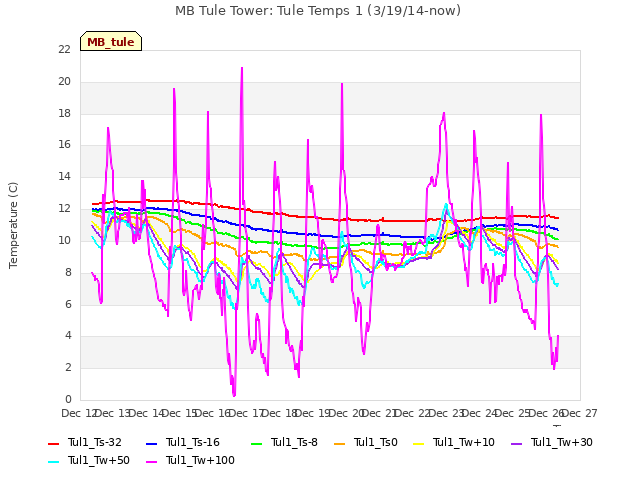The width and height of the screenshot is (640, 480).
Task: Select the Tul1_Ts-16 legend label
Action: (x=193, y=442)
